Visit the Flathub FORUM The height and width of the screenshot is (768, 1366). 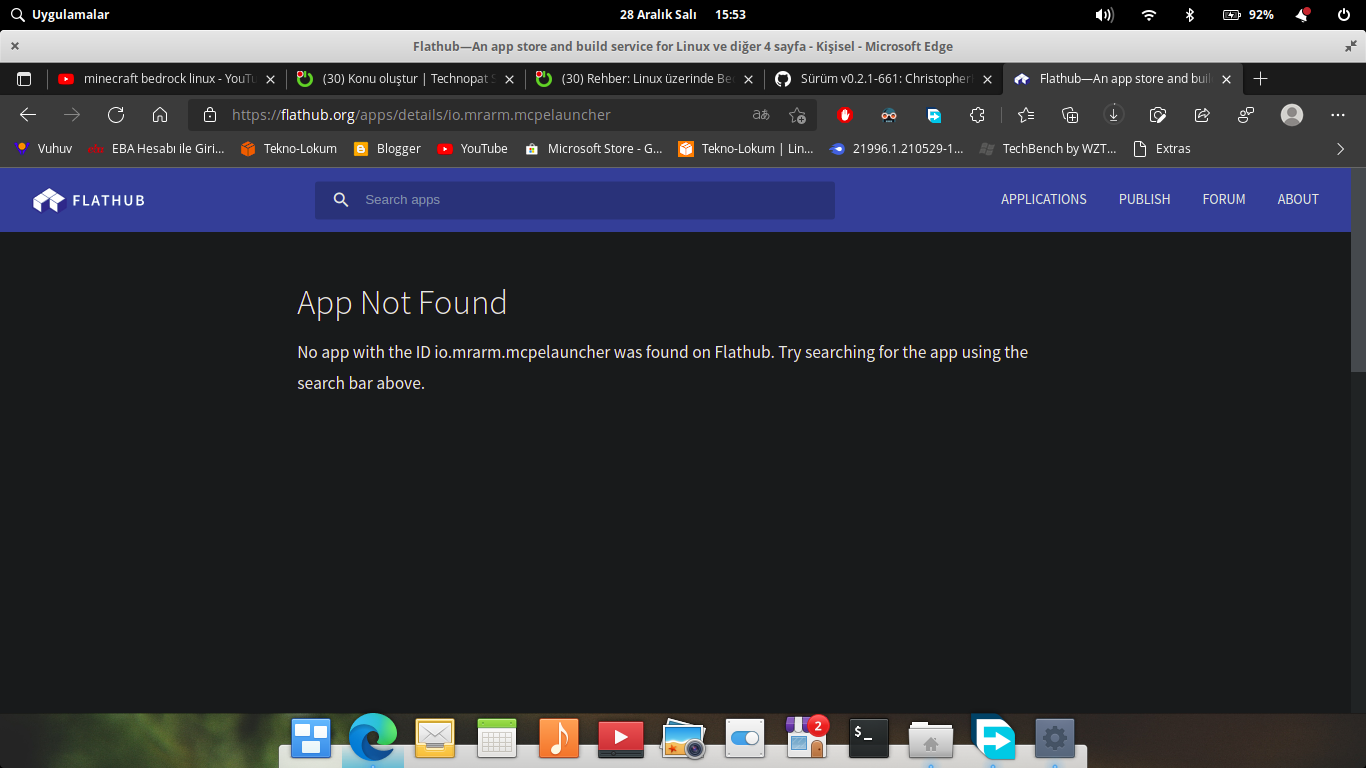click(x=1224, y=200)
